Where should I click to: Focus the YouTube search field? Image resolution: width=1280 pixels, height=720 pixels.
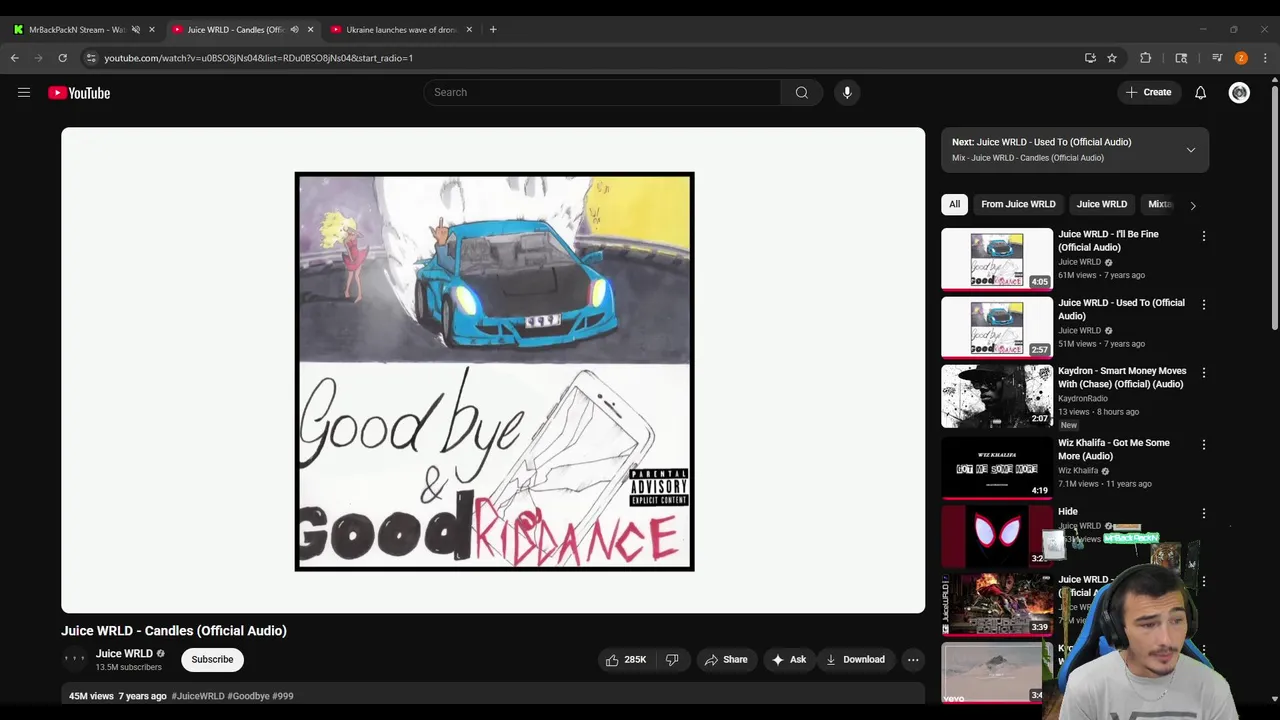[602, 93]
